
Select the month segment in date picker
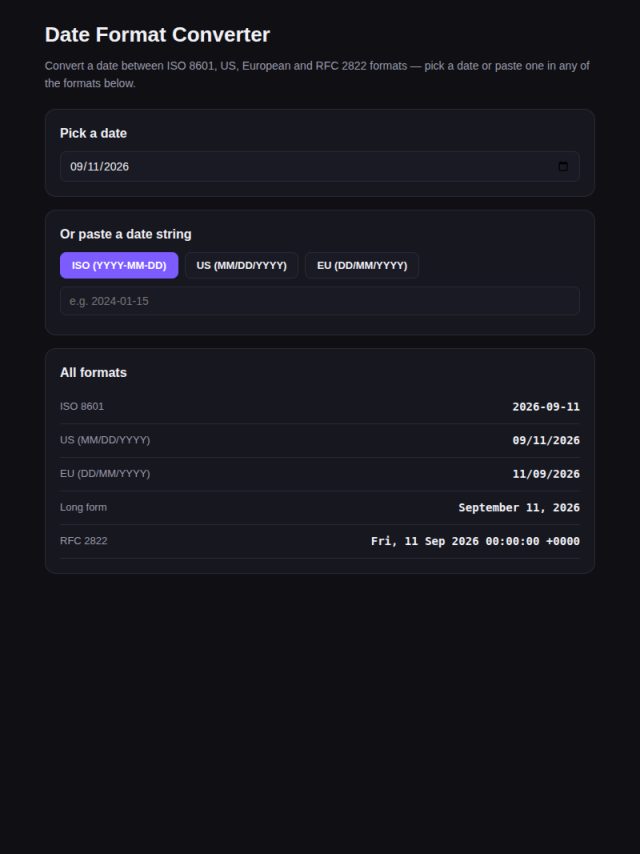[x=76, y=167]
